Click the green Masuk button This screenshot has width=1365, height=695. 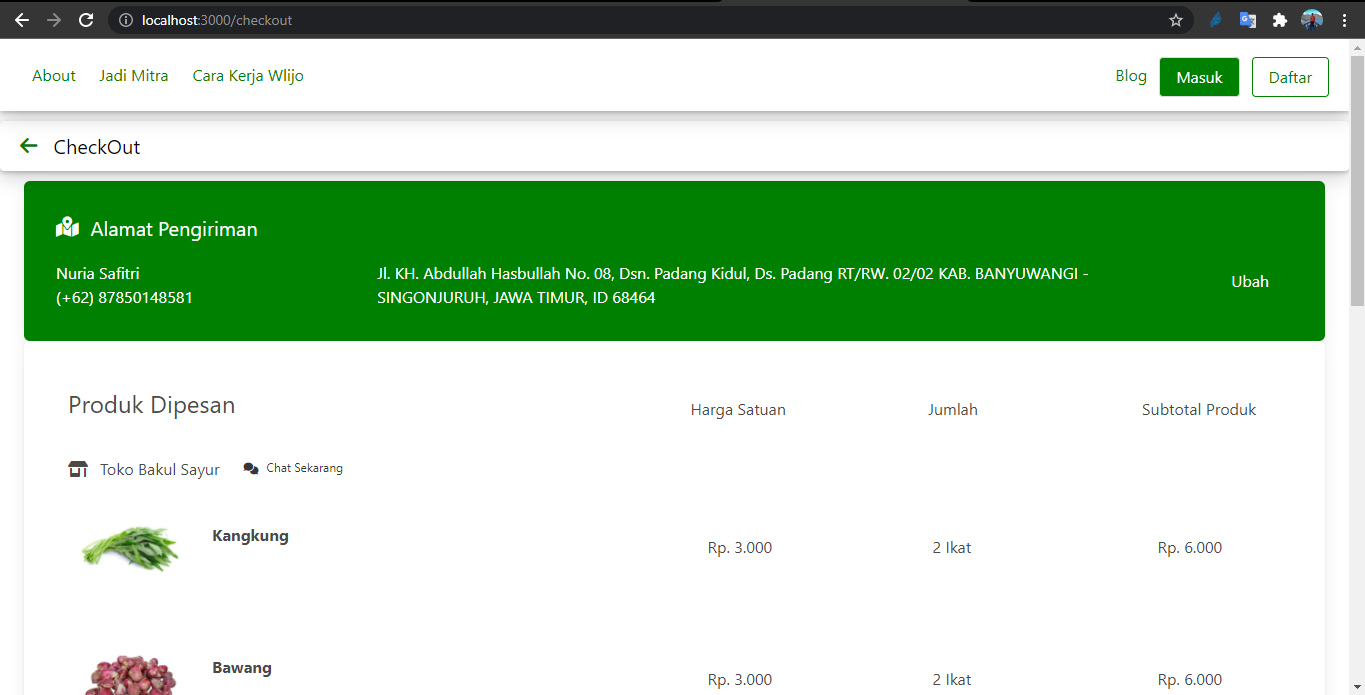[1198, 76]
